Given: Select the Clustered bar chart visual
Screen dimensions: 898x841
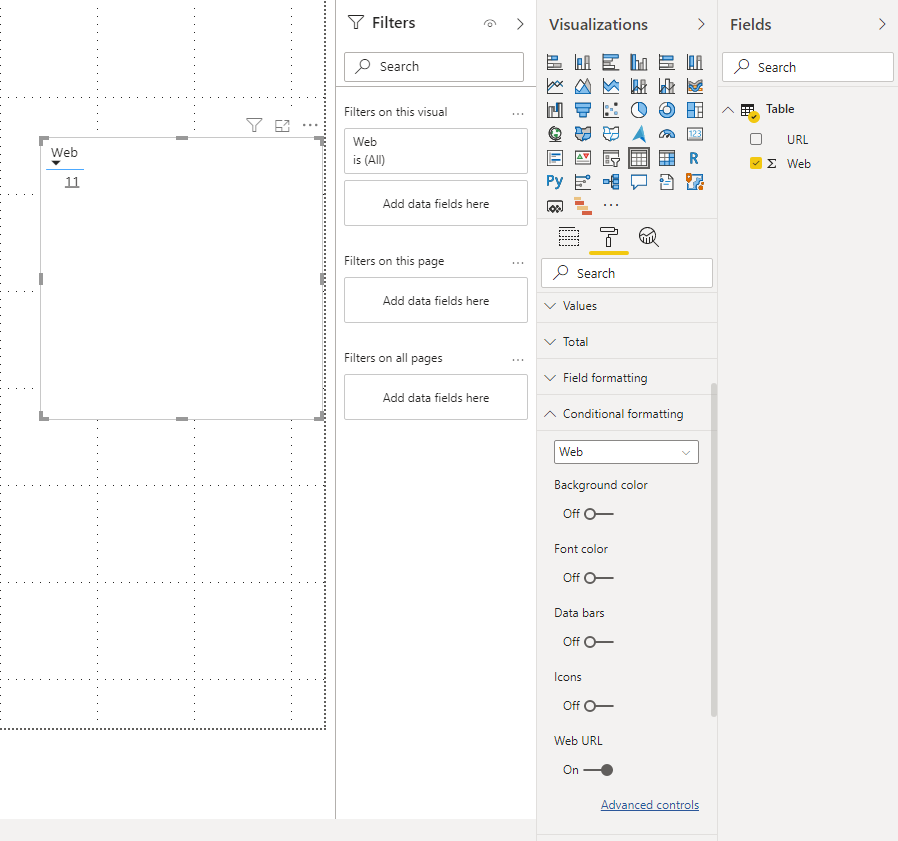Looking at the screenshot, I should pyautogui.click(x=611, y=62).
